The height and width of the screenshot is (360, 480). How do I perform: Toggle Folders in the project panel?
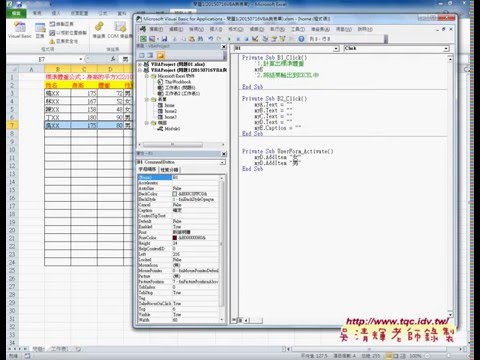[160, 55]
